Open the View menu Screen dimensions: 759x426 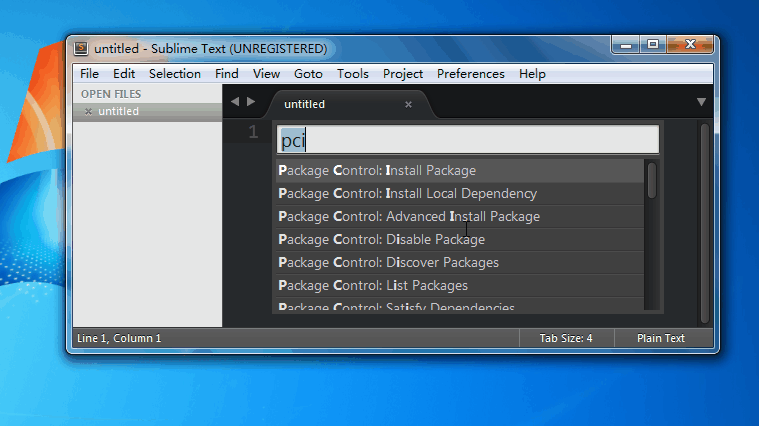tap(266, 74)
